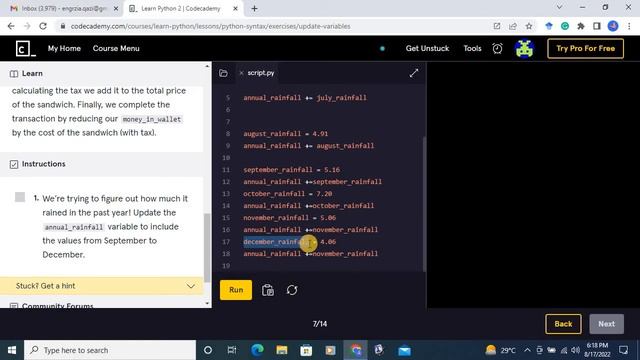This screenshot has height=360, width=640.
Task: Open the Mail app from taskbar
Action: coord(404,350)
